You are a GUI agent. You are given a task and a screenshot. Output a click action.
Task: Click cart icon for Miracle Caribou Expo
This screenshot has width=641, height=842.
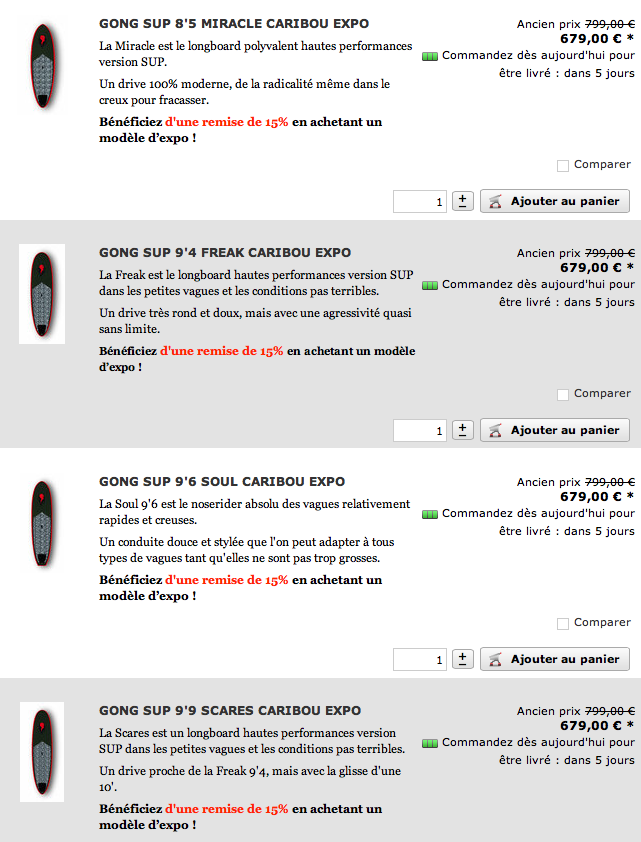(495, 201)
